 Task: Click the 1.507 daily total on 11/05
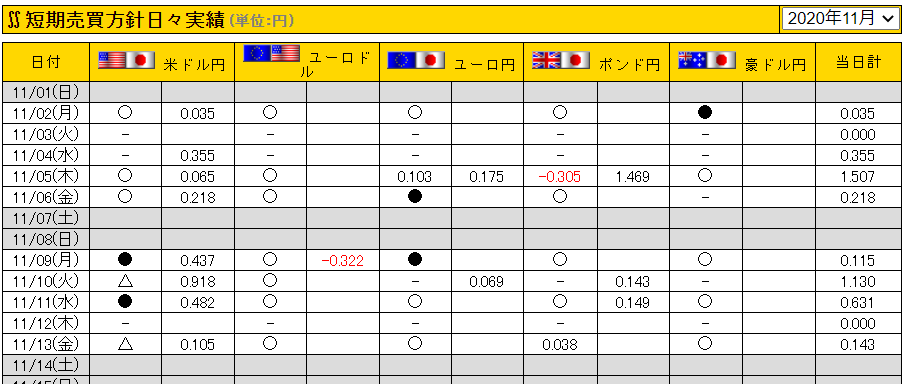tap(857, 177)
